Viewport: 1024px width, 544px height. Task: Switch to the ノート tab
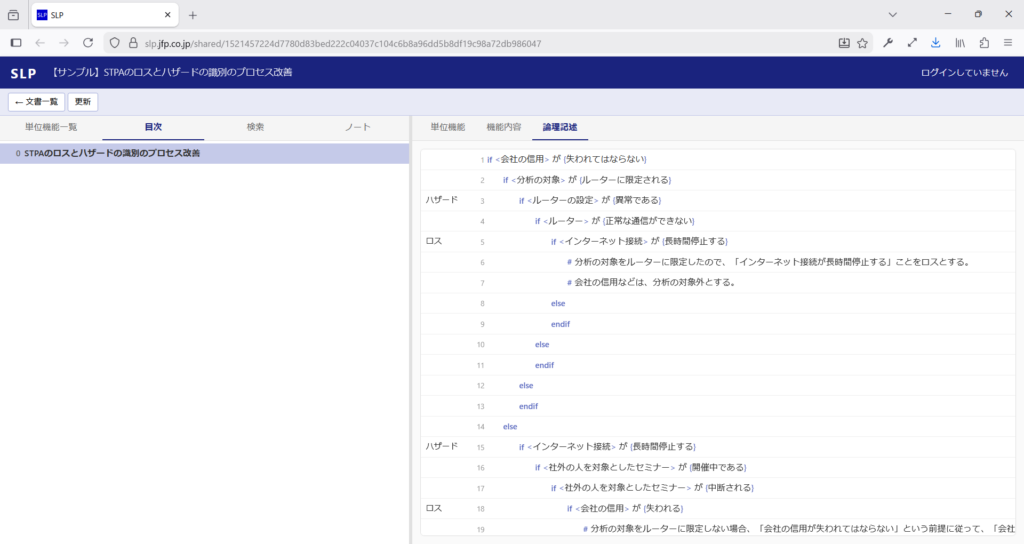tap(357, 127)
